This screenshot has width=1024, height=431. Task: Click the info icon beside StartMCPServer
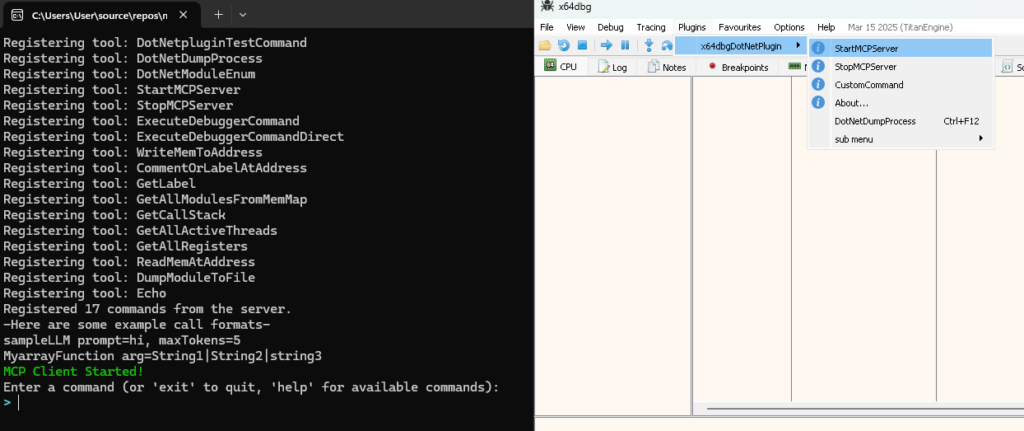click(x=818, y=48)
